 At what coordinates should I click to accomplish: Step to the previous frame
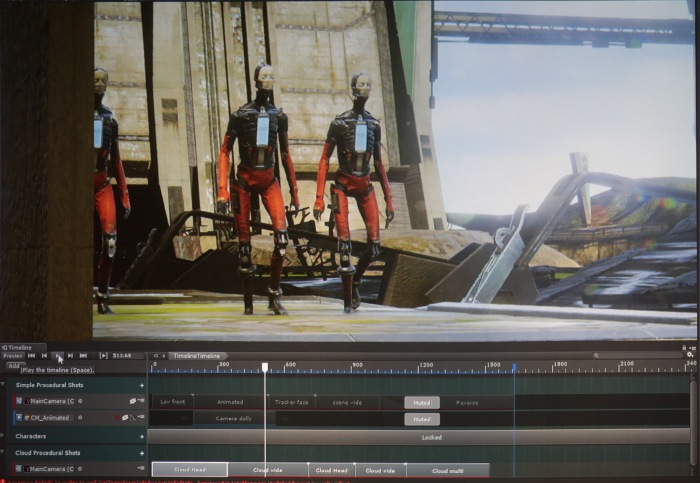point(44,356)
